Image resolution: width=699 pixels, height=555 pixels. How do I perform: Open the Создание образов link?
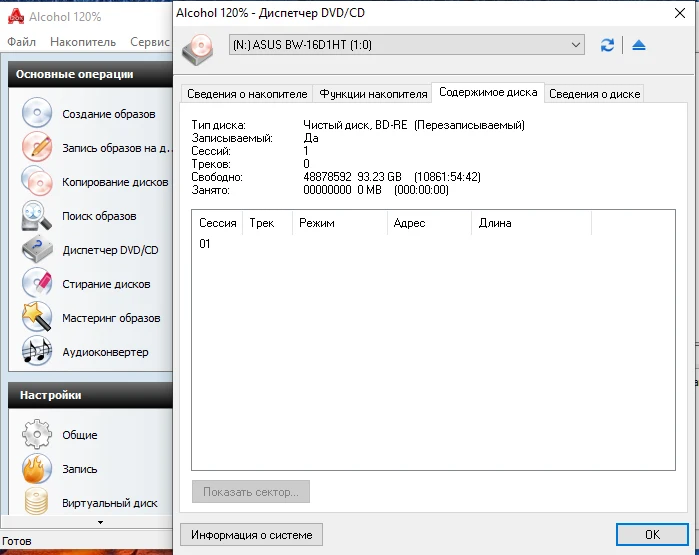tap(109, 114)
